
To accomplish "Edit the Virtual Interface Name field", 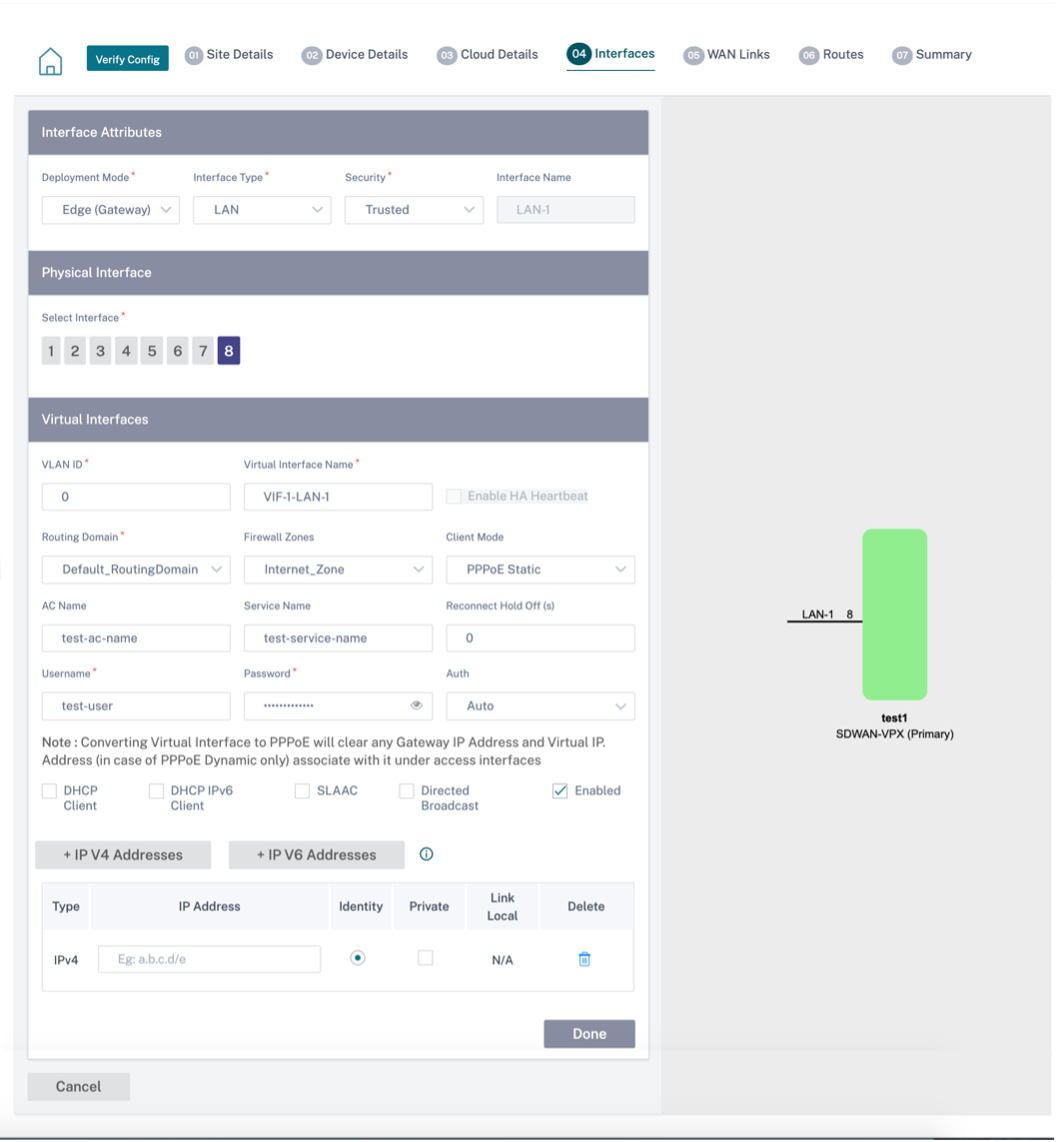I will pyautogui.click(x=338, y=497).
